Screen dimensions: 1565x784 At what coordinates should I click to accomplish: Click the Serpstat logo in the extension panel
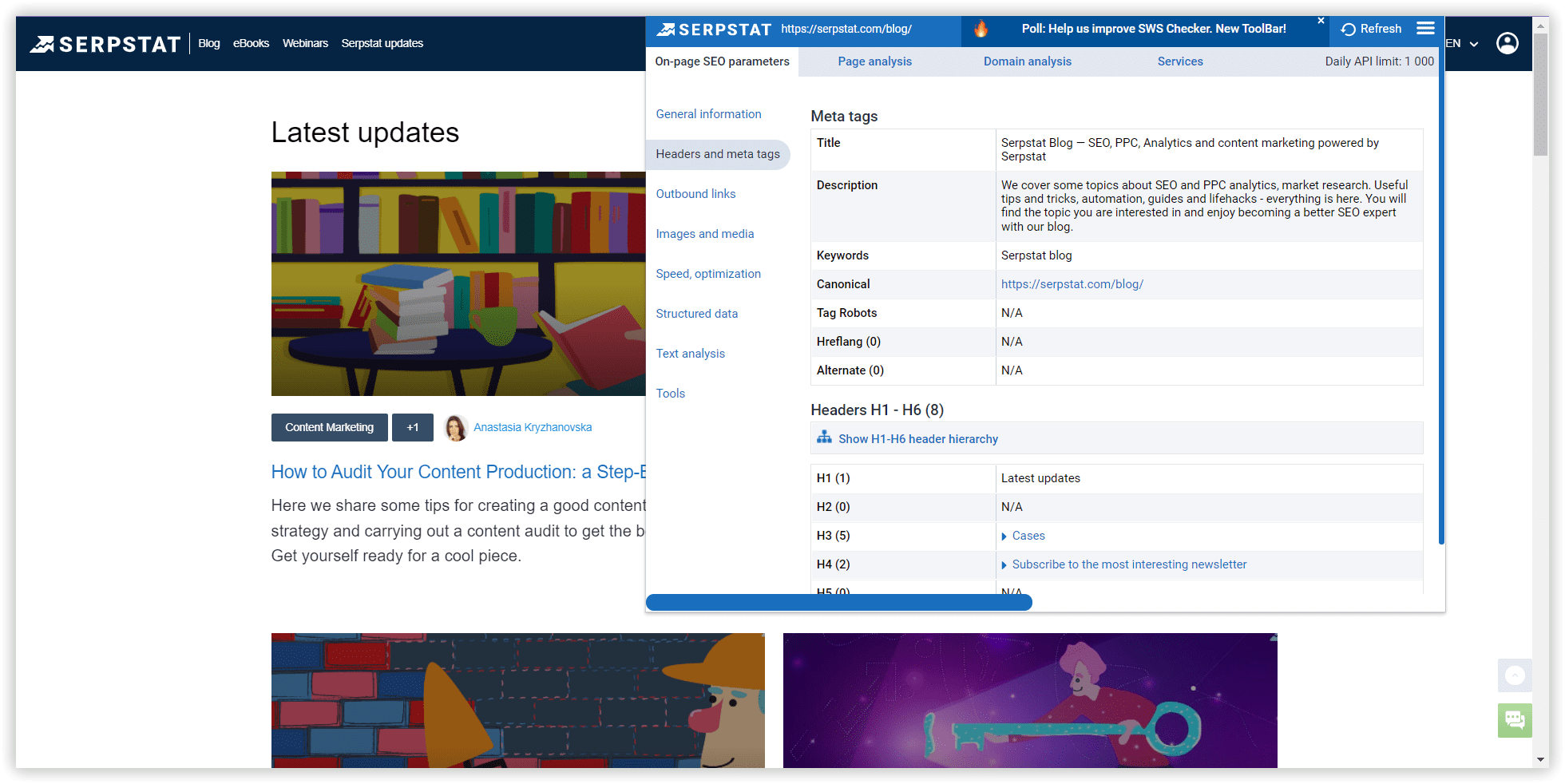714,30
